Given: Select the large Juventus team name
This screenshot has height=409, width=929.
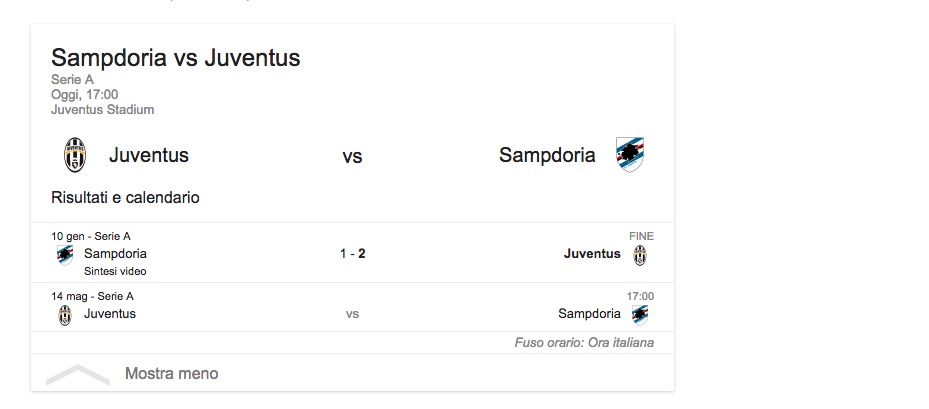Looking at the screenshot, I should click(x=149, y=155).
